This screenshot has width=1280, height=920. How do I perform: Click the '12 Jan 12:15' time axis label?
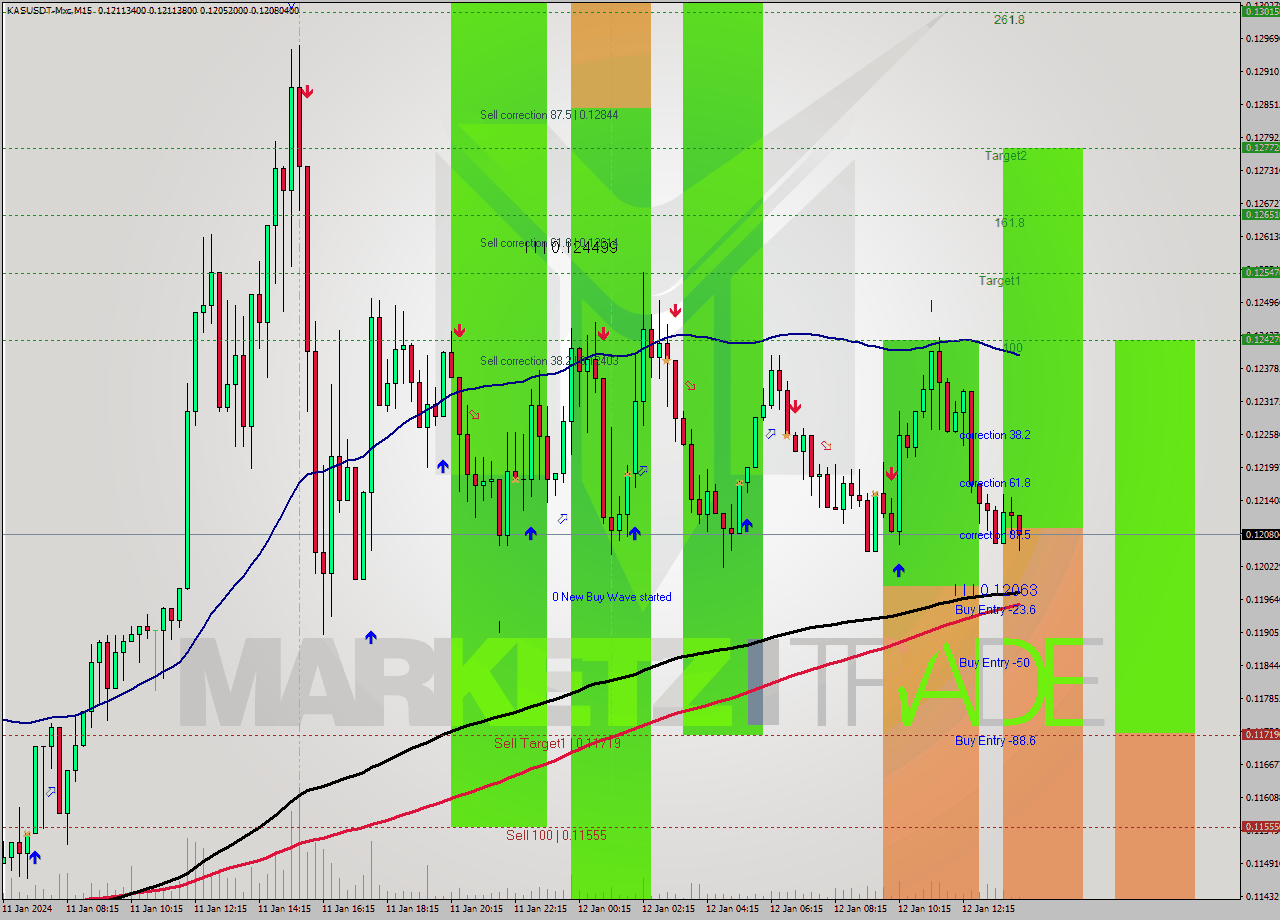pyautogui.click(x=988, y=910)
